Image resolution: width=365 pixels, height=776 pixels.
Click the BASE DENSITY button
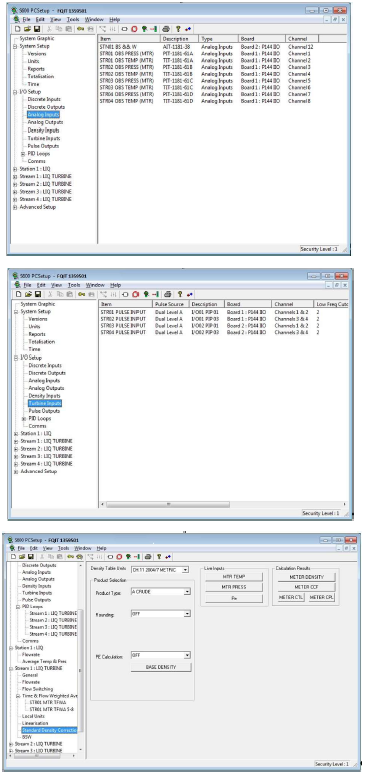161,667
